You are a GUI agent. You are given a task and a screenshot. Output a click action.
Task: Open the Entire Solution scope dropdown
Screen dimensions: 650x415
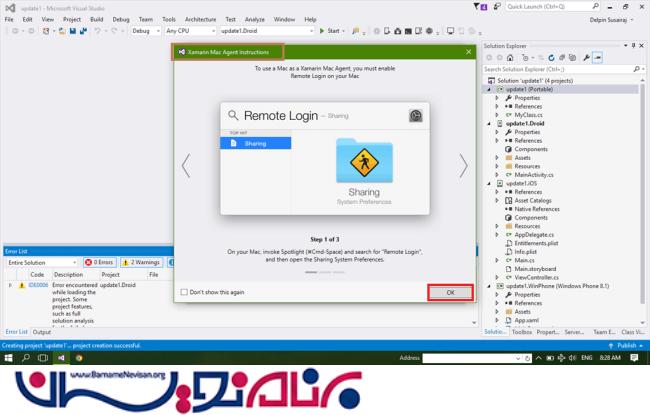[42, 263]
